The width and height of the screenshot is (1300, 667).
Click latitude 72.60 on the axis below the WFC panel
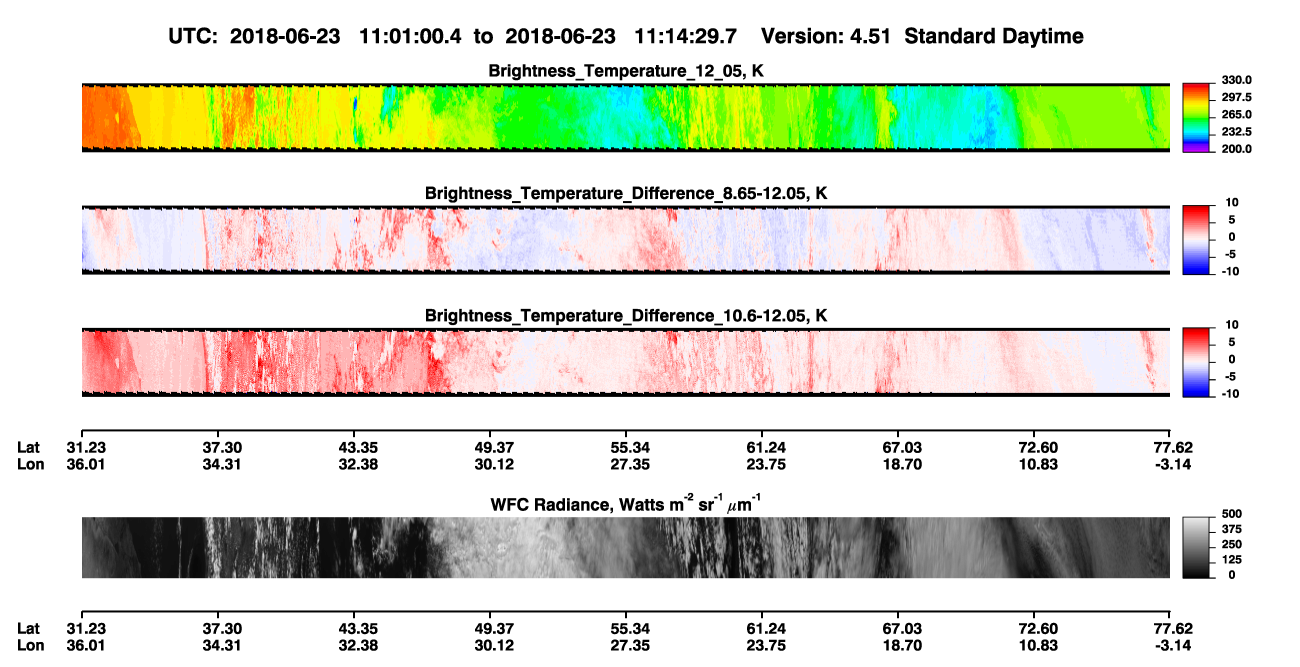pyautogui.click(x=1036, y=628)
